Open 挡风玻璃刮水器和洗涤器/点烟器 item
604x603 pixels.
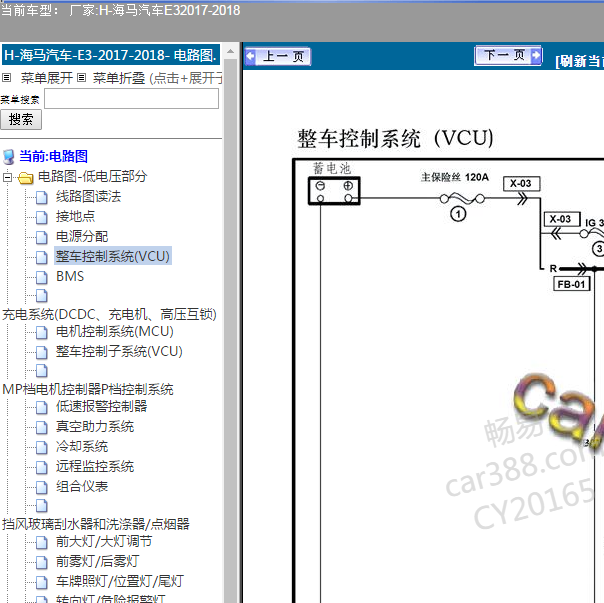[96, 524]
